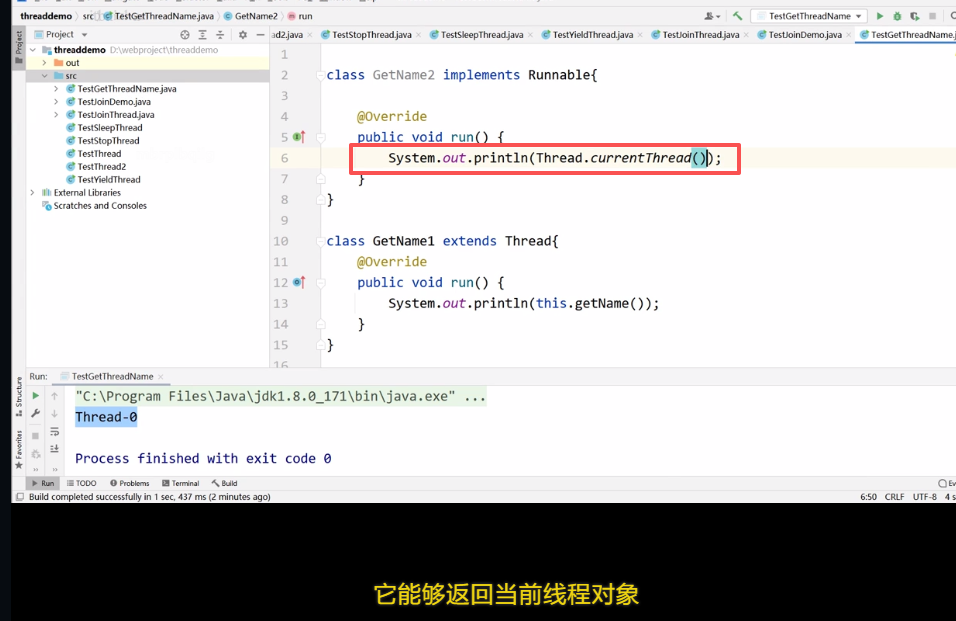Open the Problems tool window
Viewport: 956px width, 621px height.
[129, 483]
